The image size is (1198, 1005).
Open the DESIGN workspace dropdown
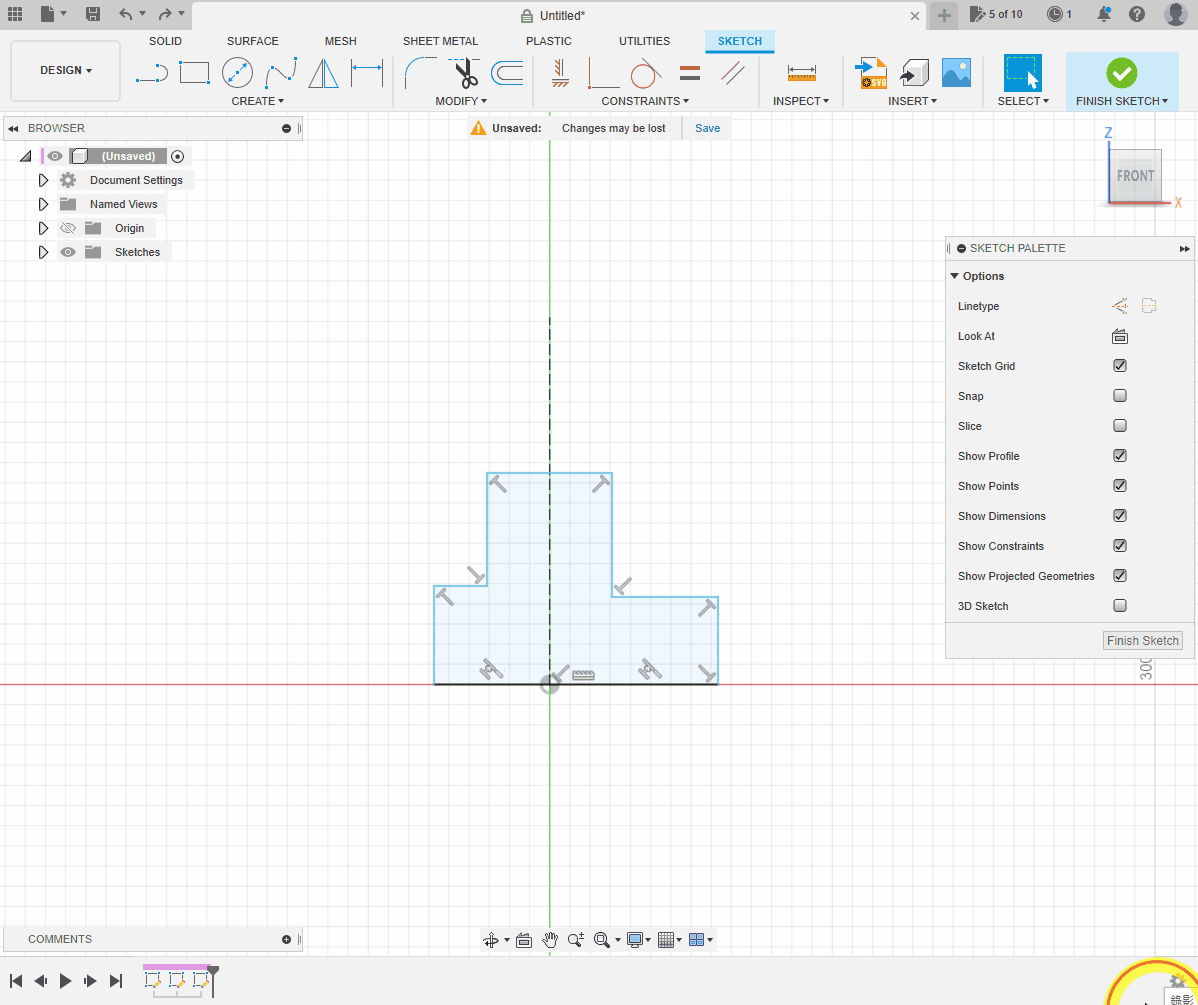click(x=66, y=71)
